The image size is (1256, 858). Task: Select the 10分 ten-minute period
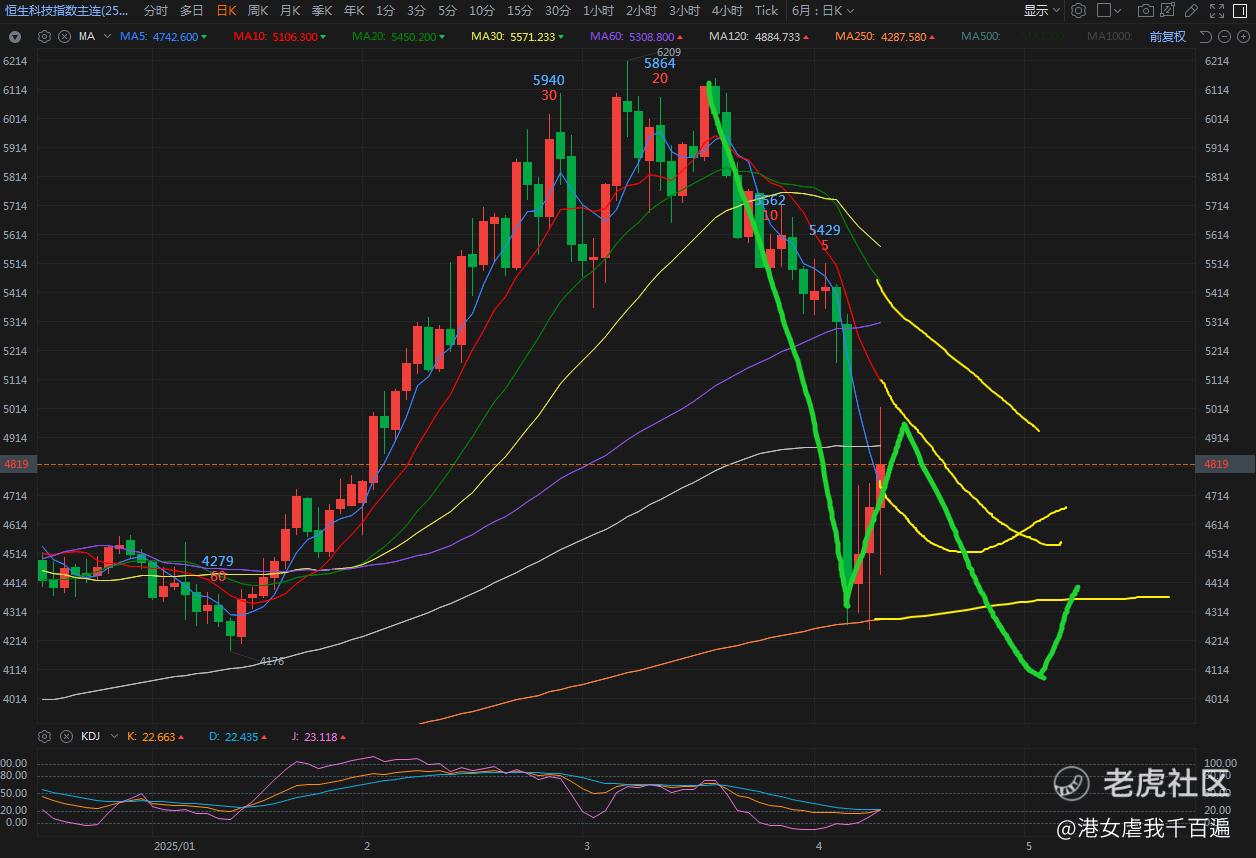(482, 11)
